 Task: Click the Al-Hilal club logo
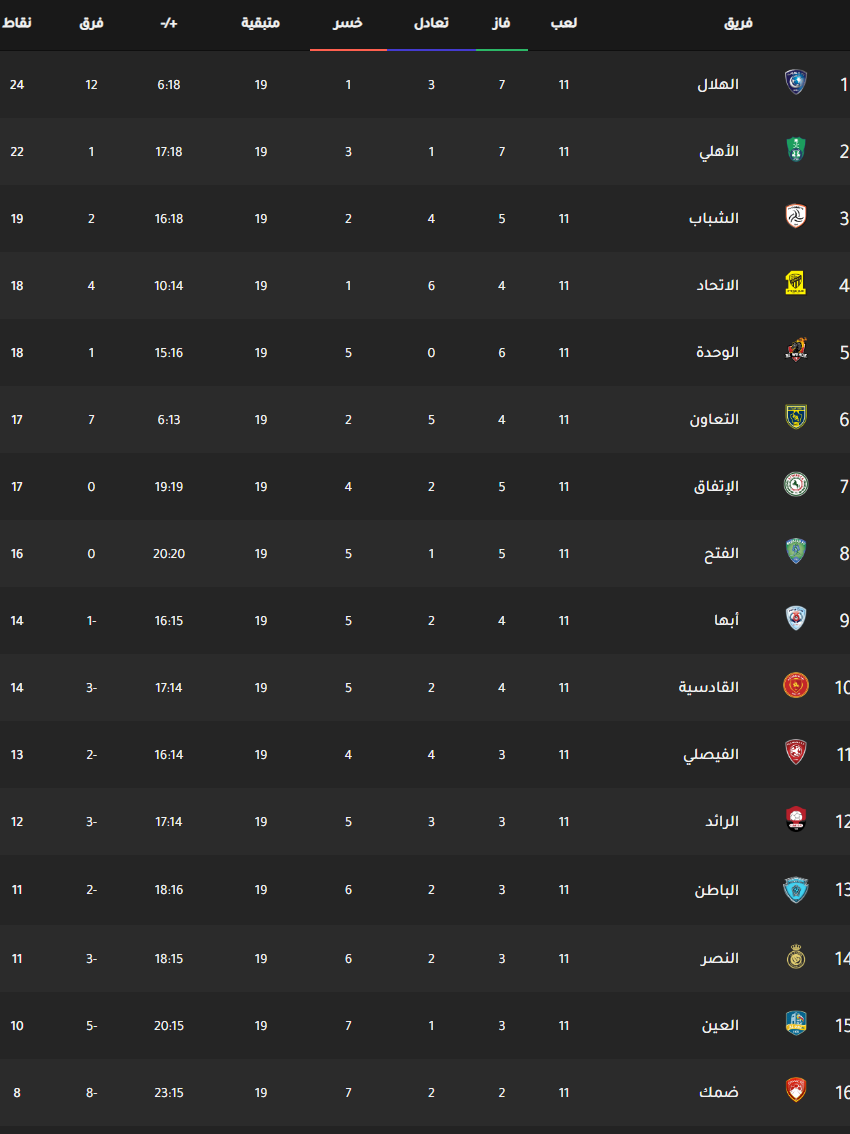796,82
